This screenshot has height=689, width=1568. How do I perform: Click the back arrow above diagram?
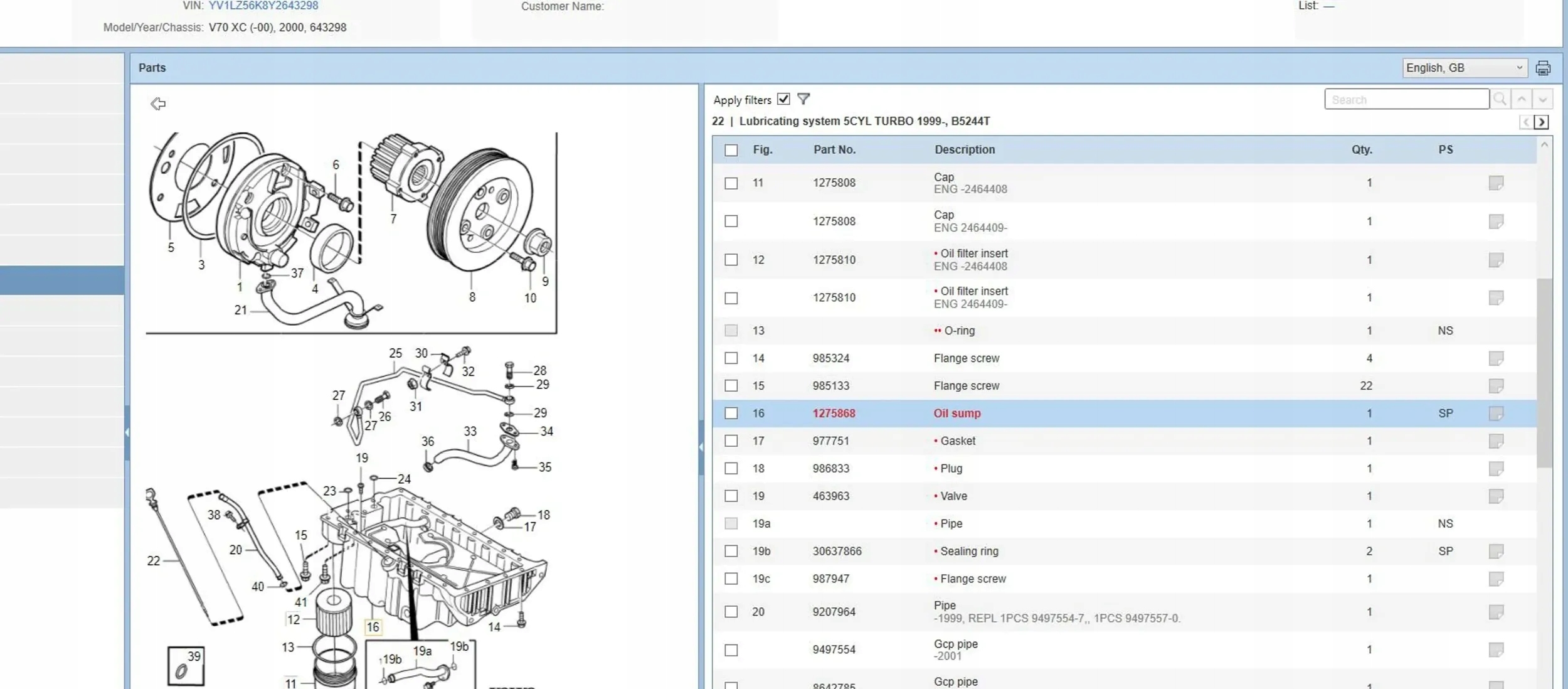tap(158, 104)
